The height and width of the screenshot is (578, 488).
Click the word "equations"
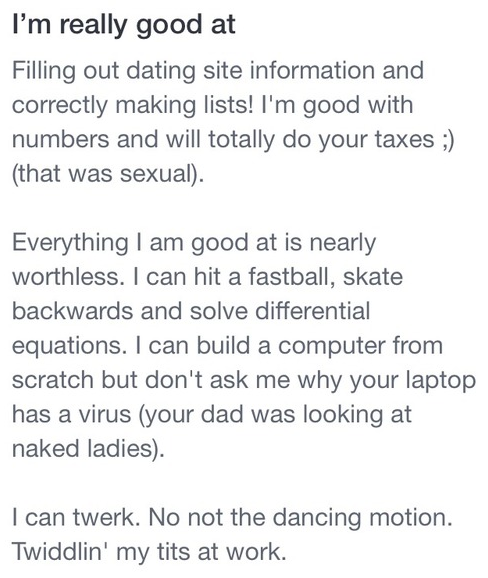[67, 347]
